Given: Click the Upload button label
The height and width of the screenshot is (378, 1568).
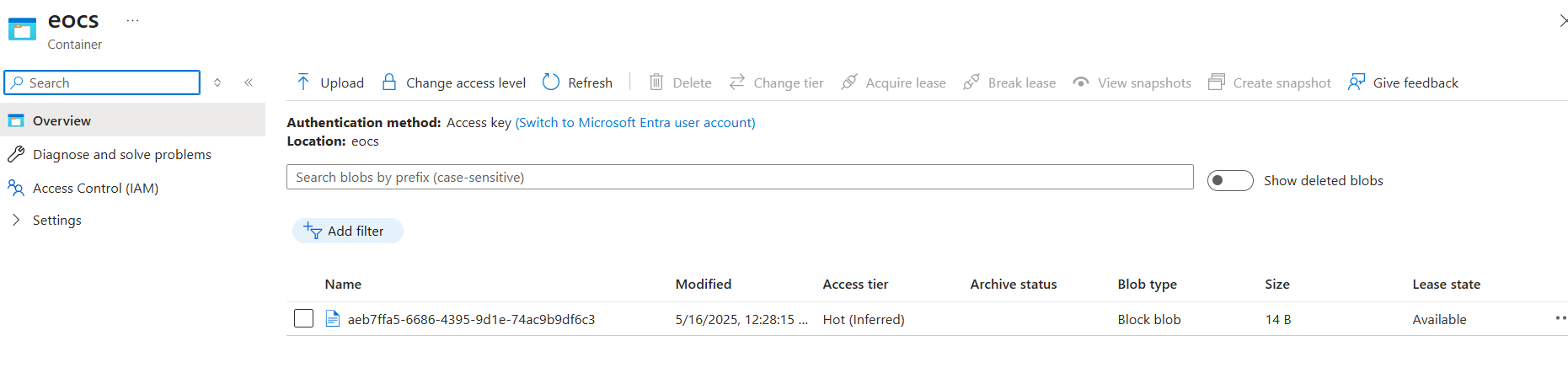Looking at the screenshot, I should 342,83.
